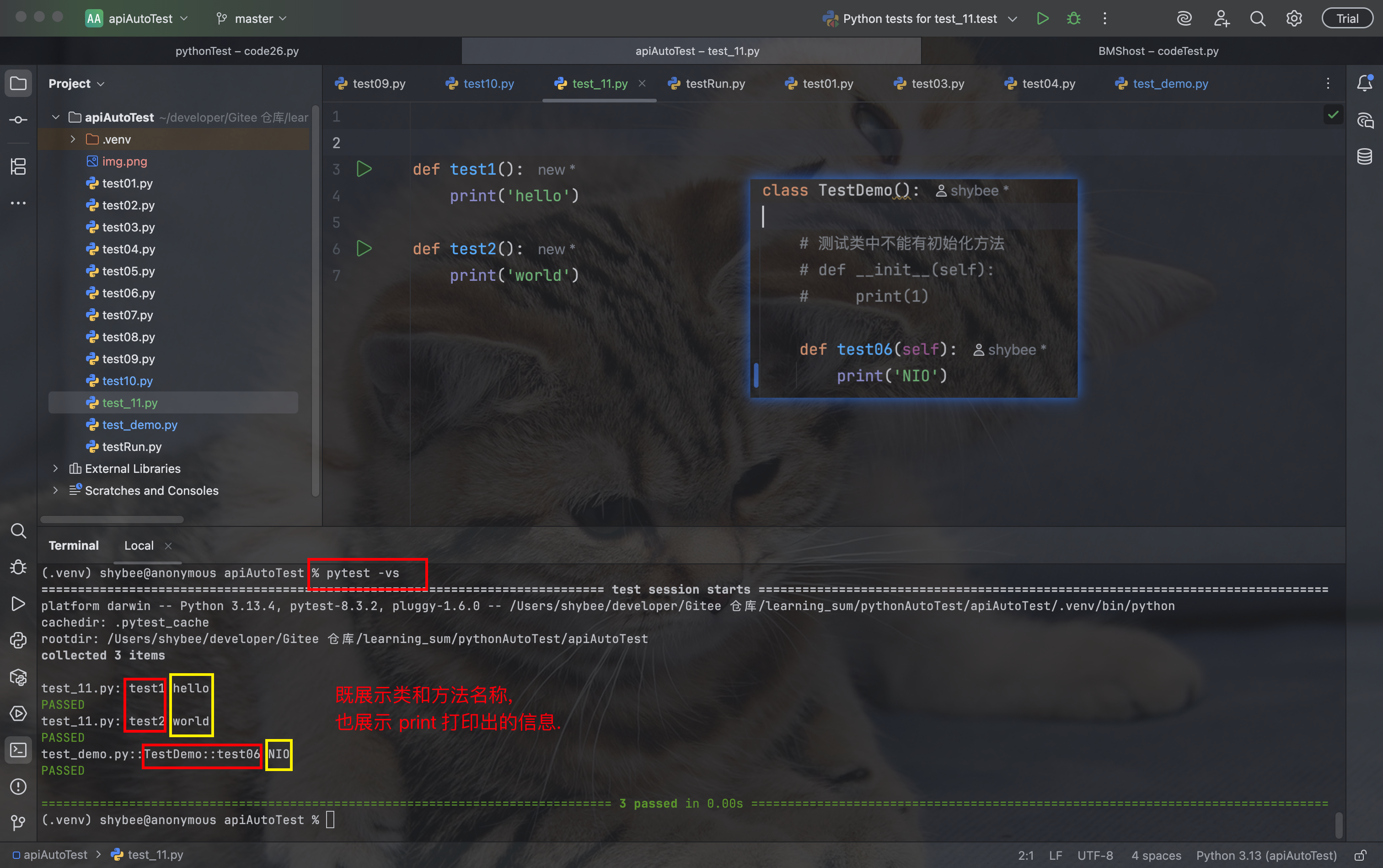Toggle read-only lock icon in status bar
The width and height of the screenshot is (1383, 868).
pyautogui.click(x=1361, y=855)
